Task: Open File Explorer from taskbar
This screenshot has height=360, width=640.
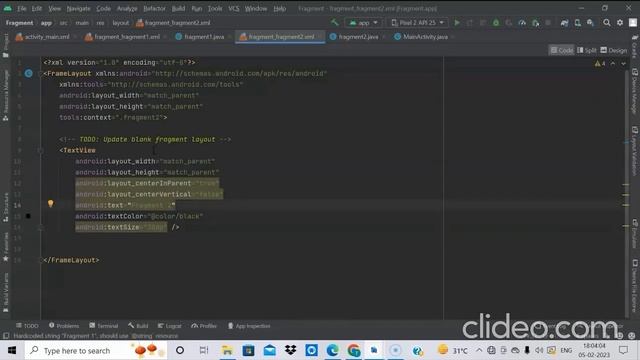Action: [x=227, y=350]
